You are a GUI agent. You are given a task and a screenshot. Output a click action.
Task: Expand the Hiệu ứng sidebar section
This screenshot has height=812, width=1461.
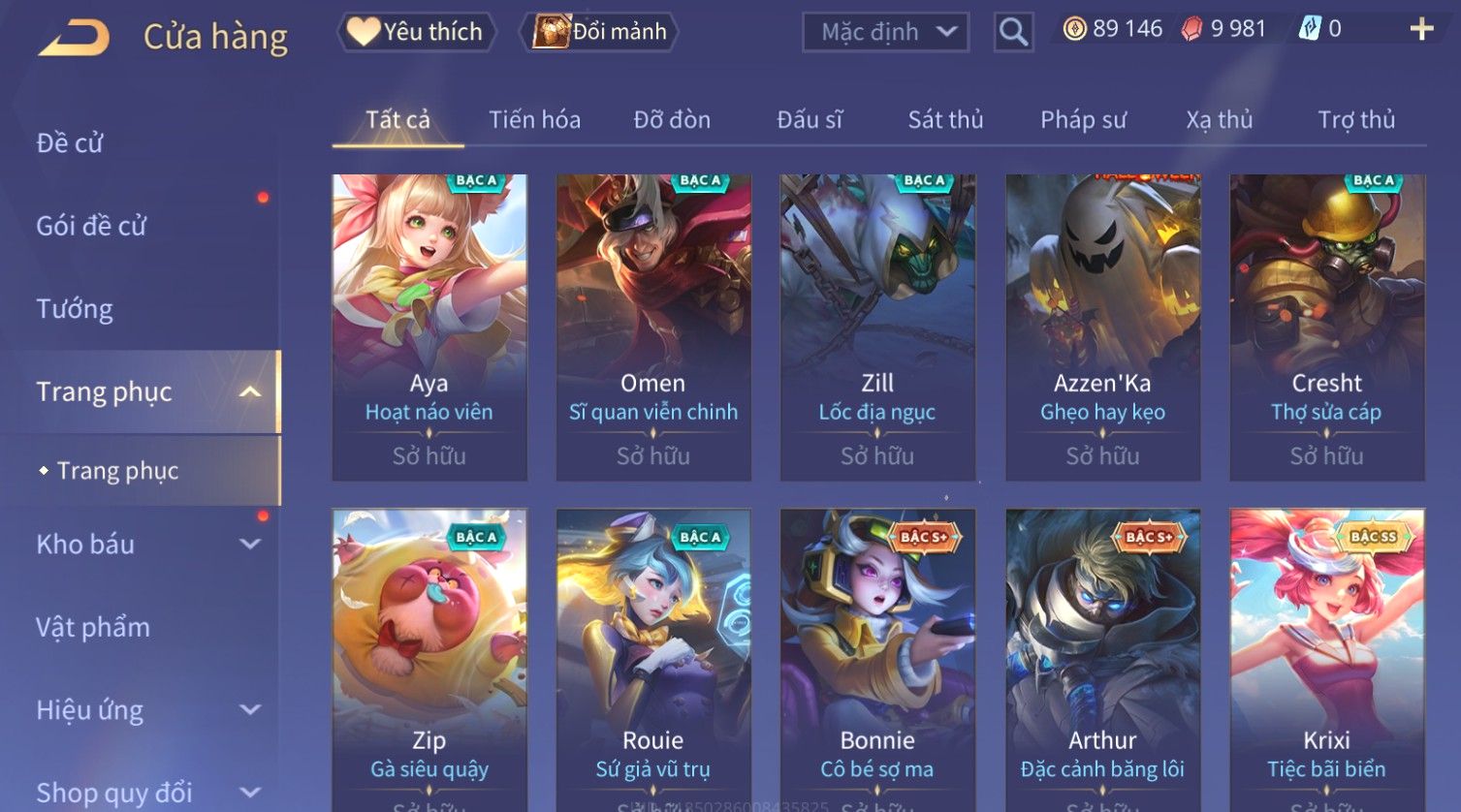point(250,710)
